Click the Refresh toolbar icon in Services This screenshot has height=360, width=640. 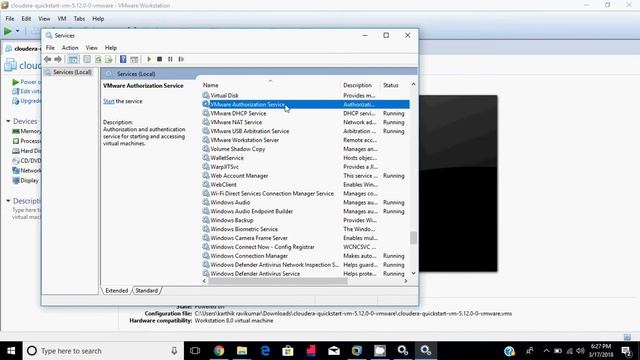pyautogui.click(x=98, y=59)
